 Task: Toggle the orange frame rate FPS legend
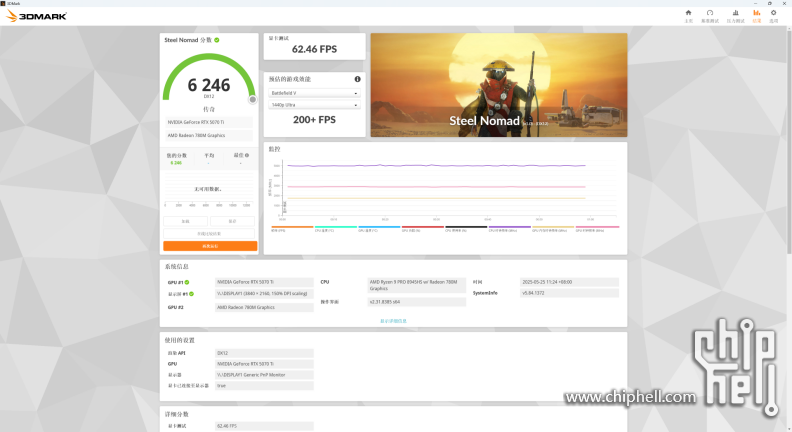pos(292,228)
